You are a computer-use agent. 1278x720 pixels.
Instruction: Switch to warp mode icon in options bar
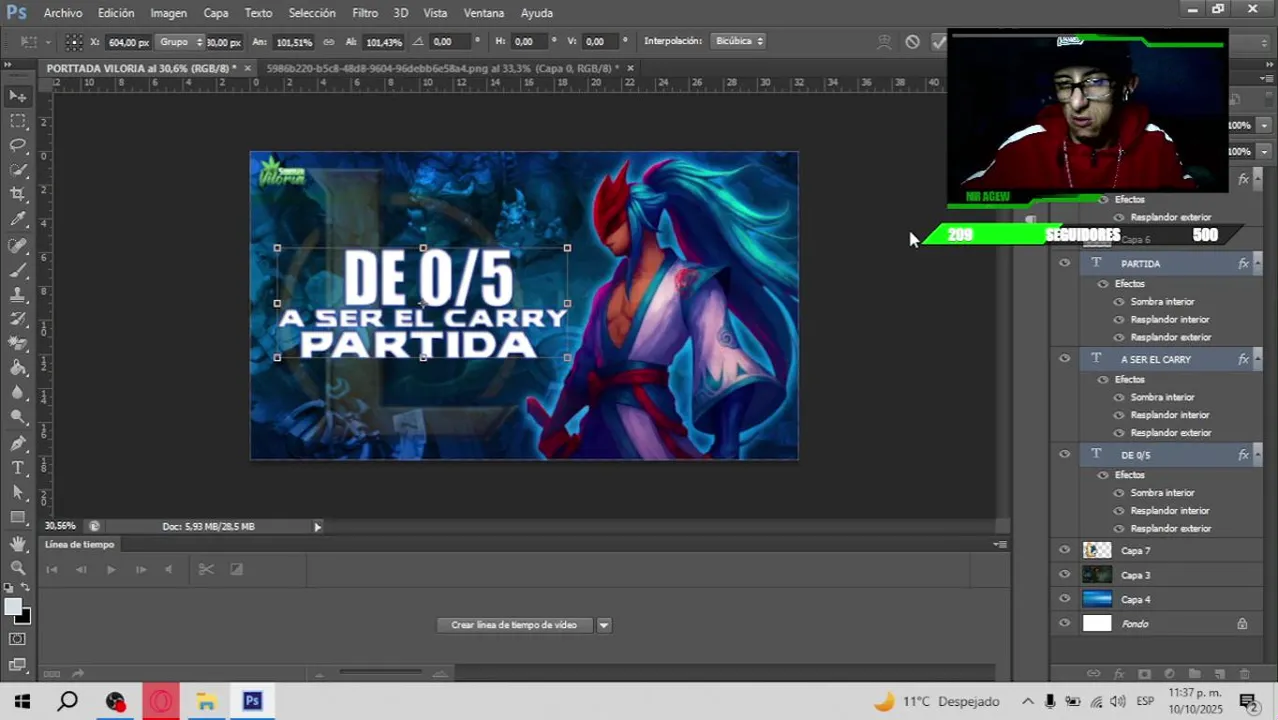point(884,42)
